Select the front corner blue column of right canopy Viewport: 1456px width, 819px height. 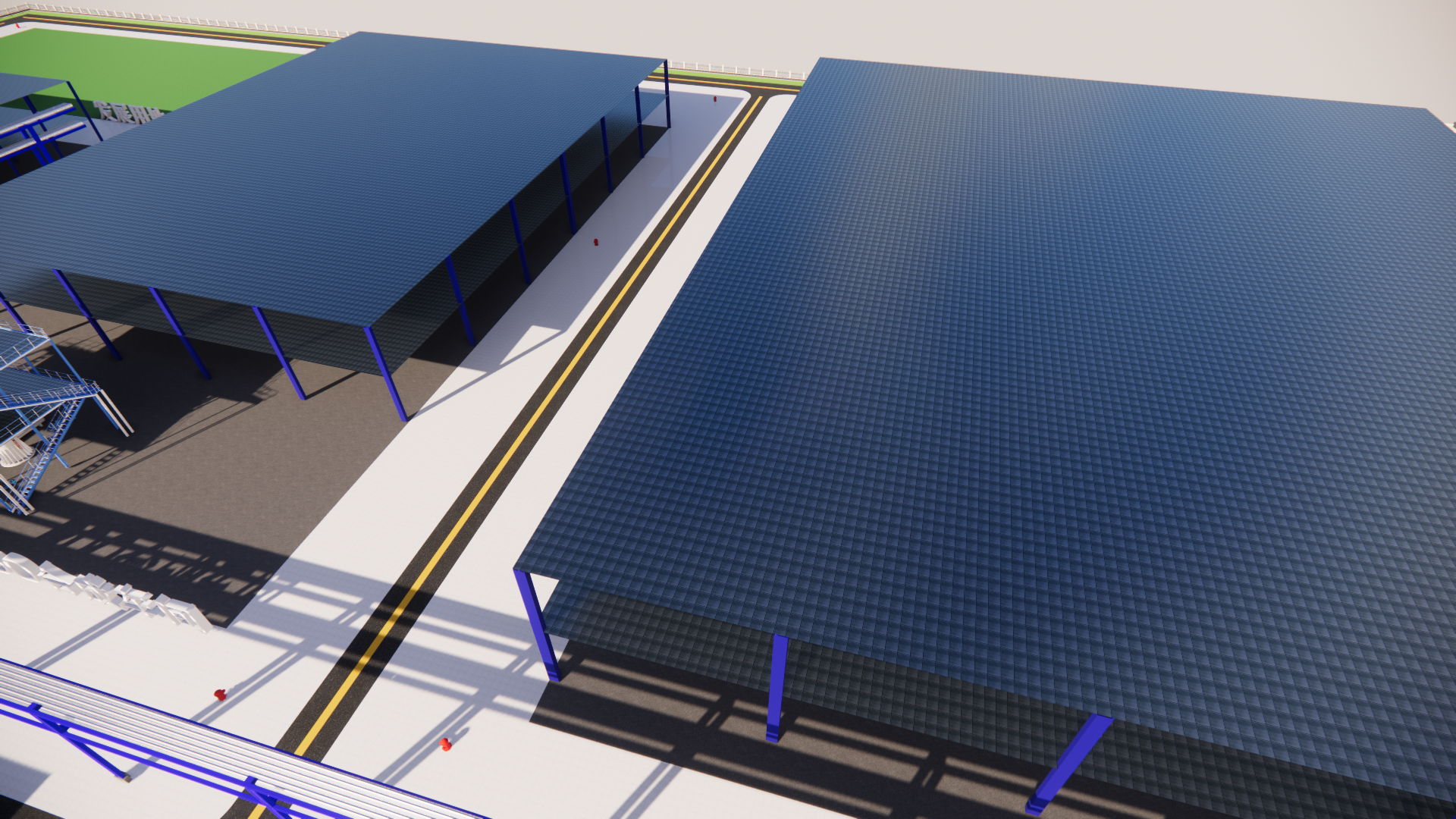coord(538,626)
